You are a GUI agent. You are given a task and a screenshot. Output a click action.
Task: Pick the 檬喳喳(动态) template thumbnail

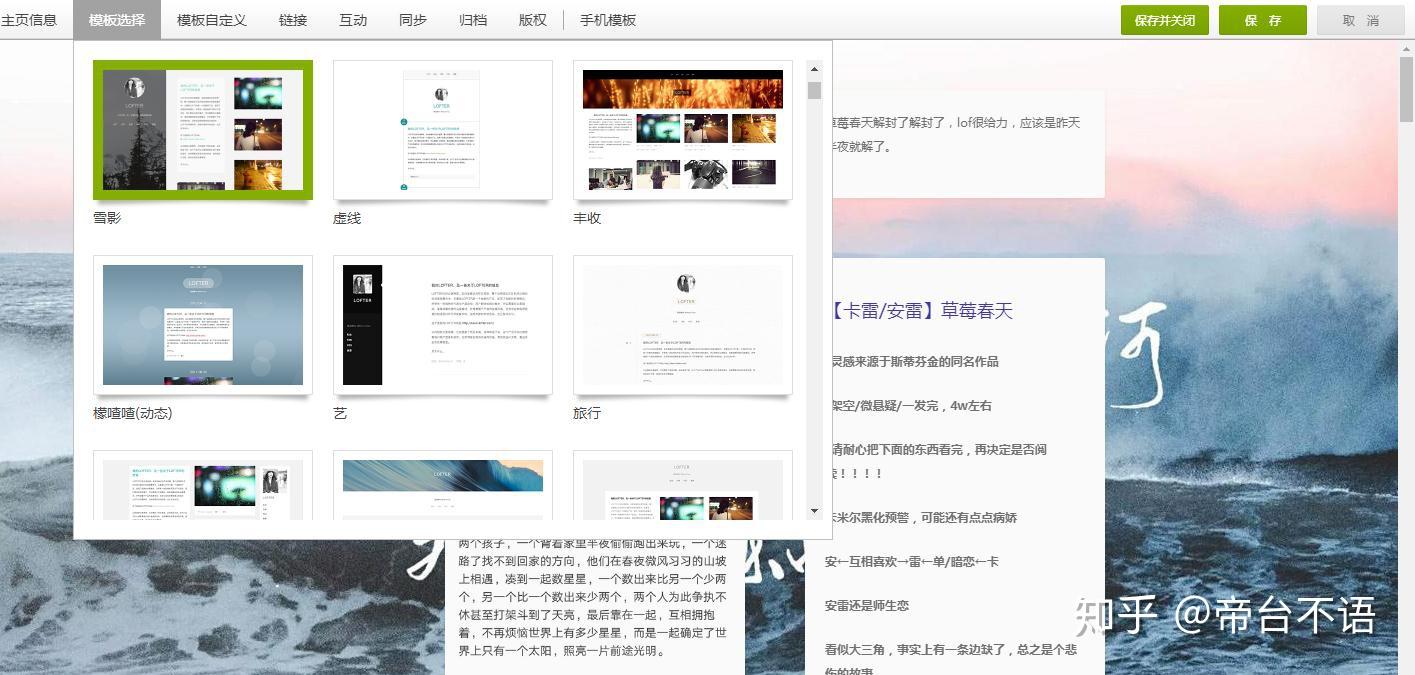203,325
